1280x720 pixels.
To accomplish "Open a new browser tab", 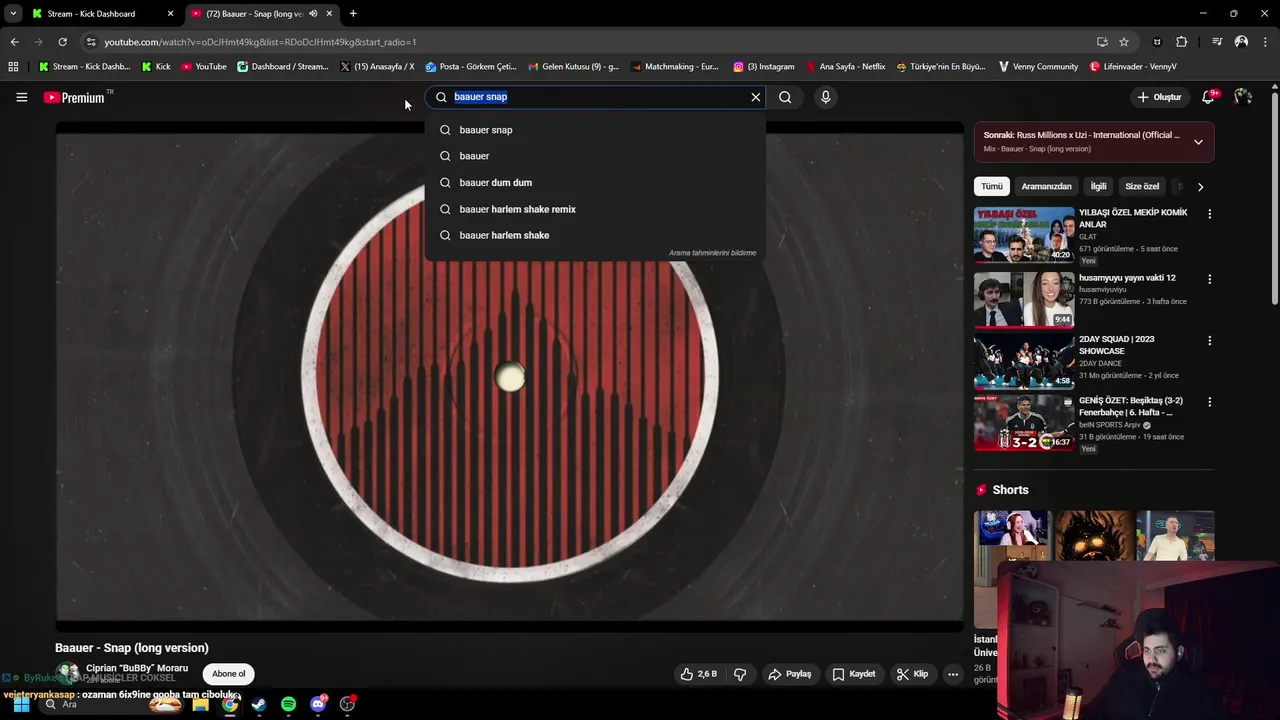I will click(353, 14).
